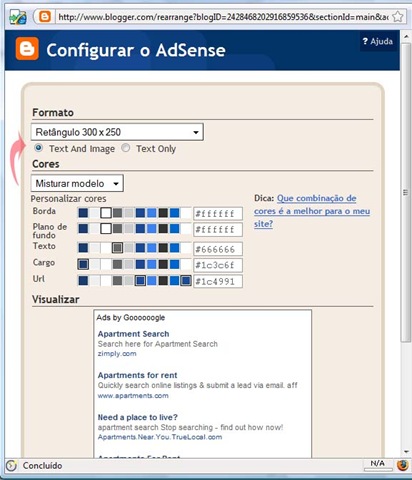412x480 pixels.
Task: Pick the dark navy swatch in Texto row
Action: [x=83, y=248]
